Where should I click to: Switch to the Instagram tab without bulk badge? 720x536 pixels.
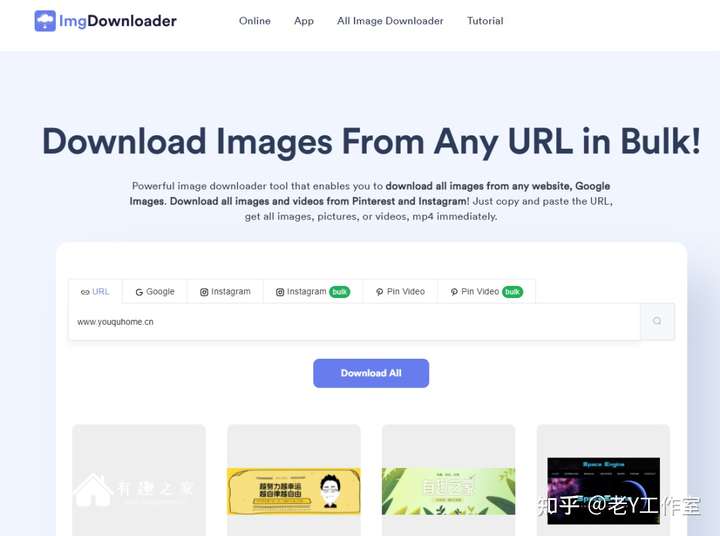(225, 292)
